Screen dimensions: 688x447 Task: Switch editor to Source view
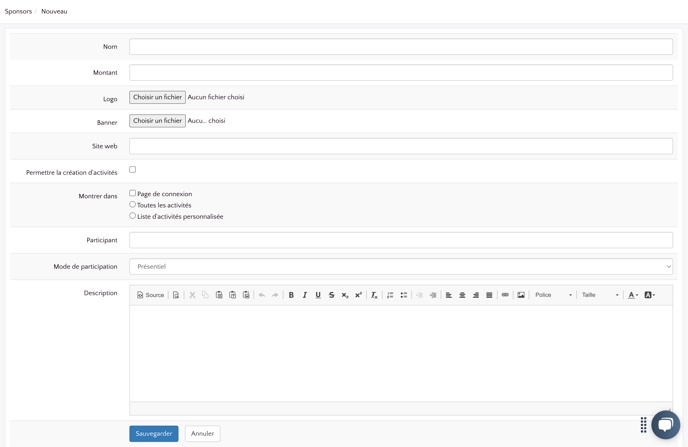150,295
